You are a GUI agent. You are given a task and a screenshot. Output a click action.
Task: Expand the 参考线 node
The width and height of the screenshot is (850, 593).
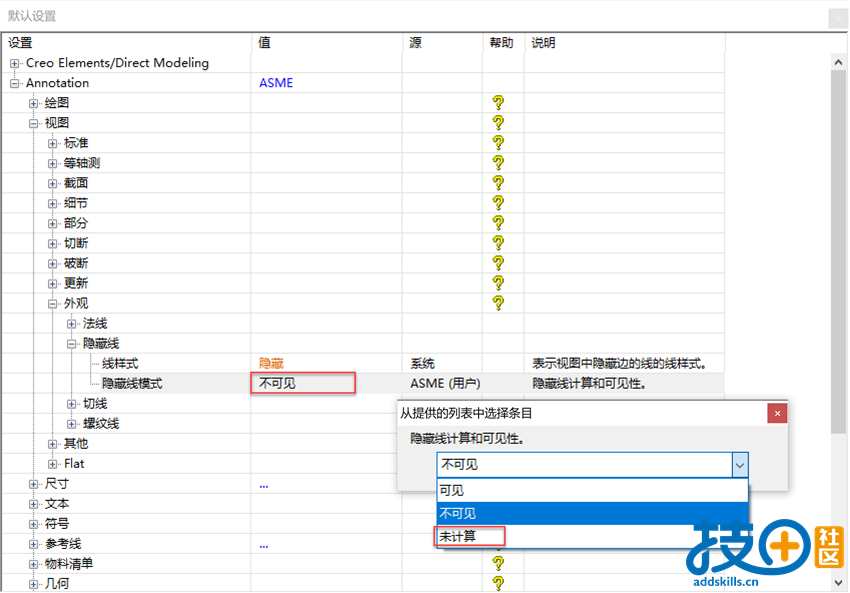pos(34,545)
